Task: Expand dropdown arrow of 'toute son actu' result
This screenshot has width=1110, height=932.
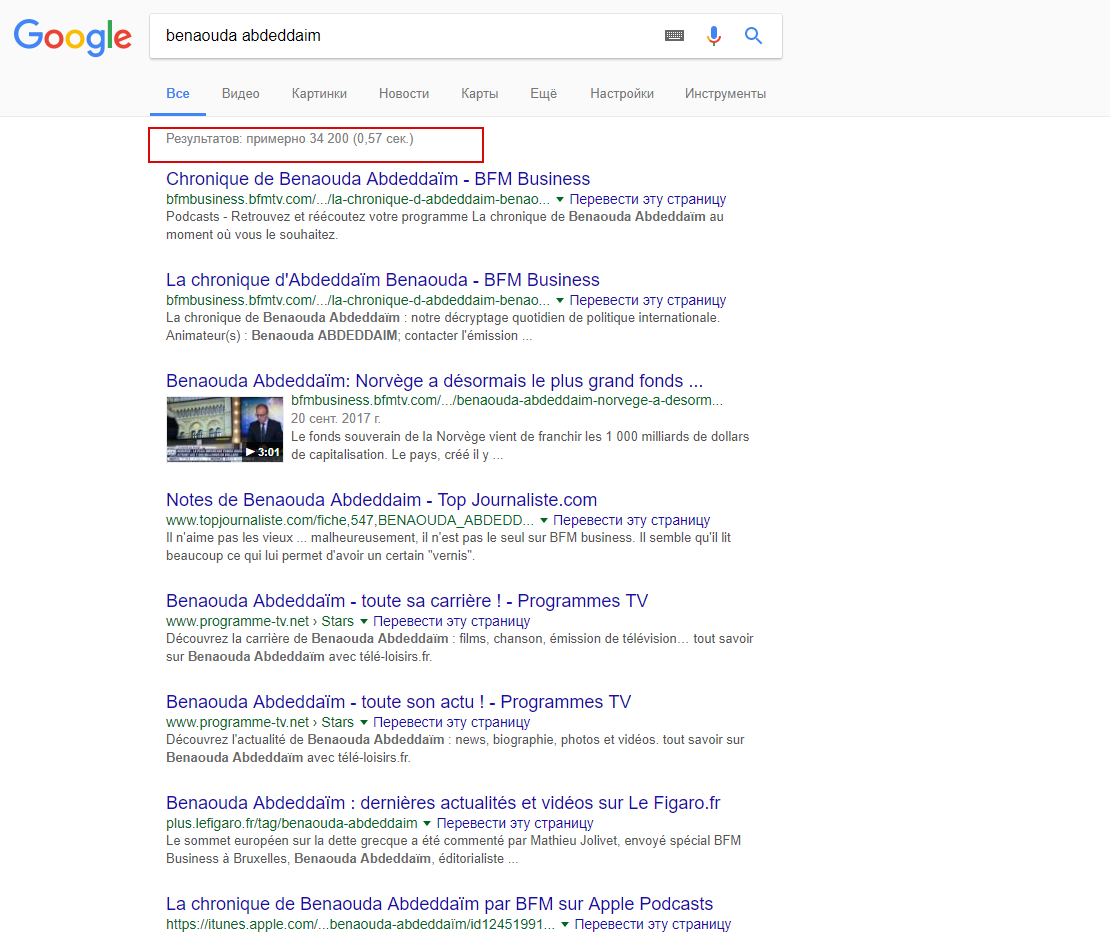Action: point(363,723)
